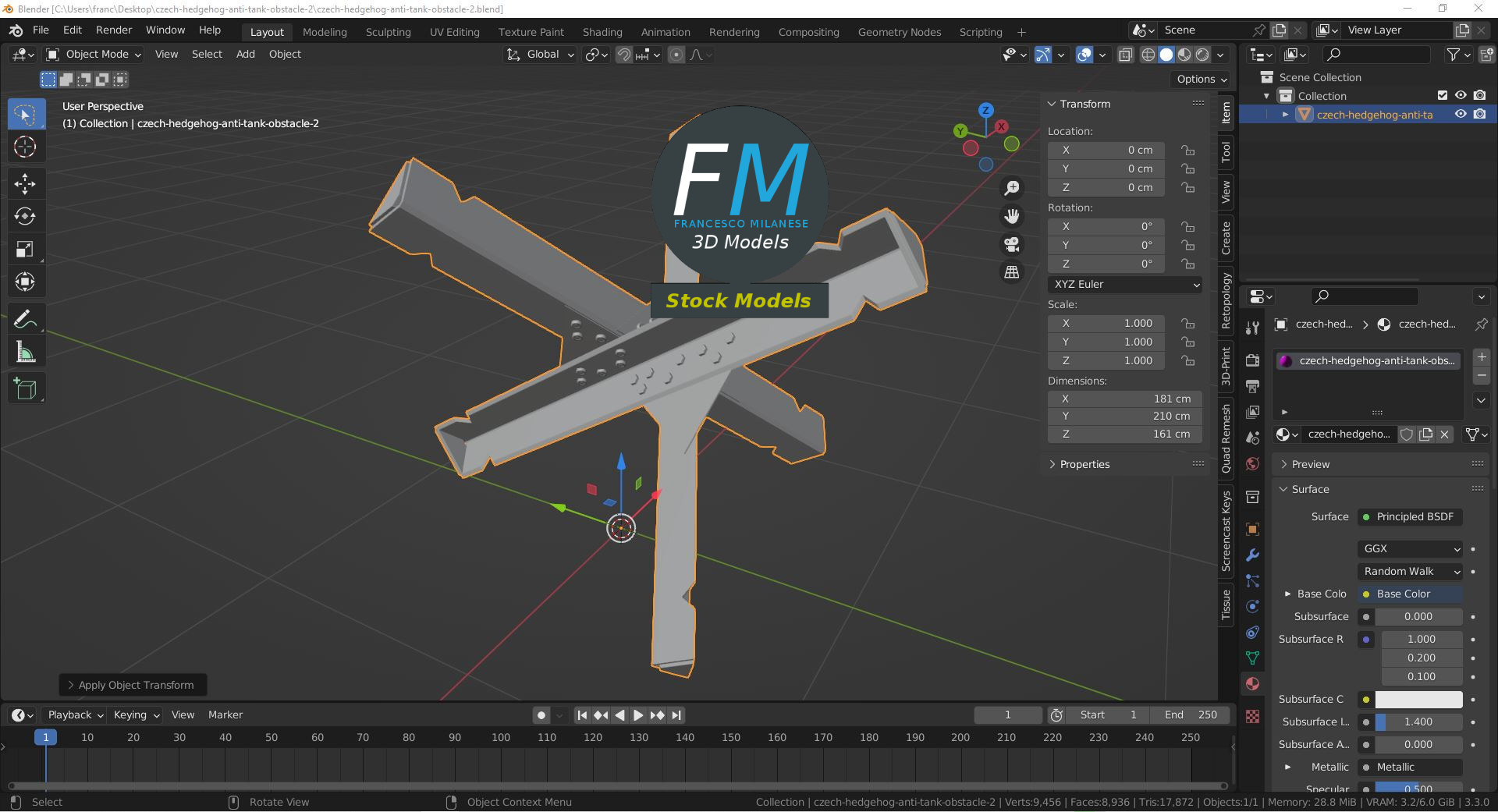Screen dimensions: 1498x812
Task: Select the Add Cube tool
Action: pyautogui.click(x=25, y=389)
